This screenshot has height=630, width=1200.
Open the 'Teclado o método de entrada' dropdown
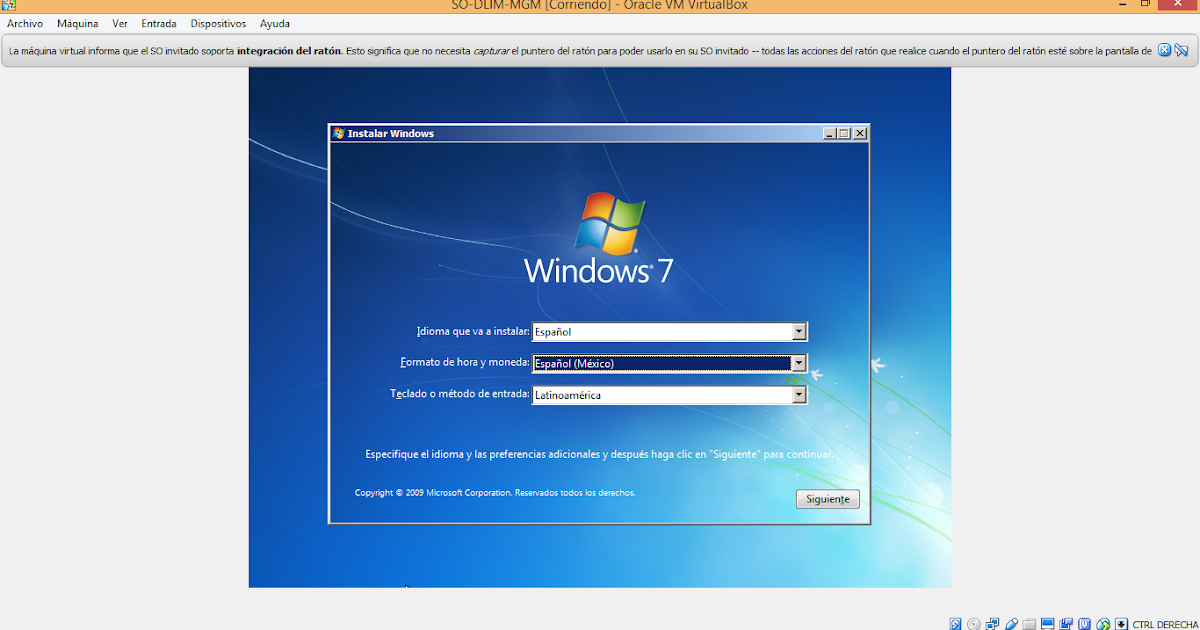[798, 394]
